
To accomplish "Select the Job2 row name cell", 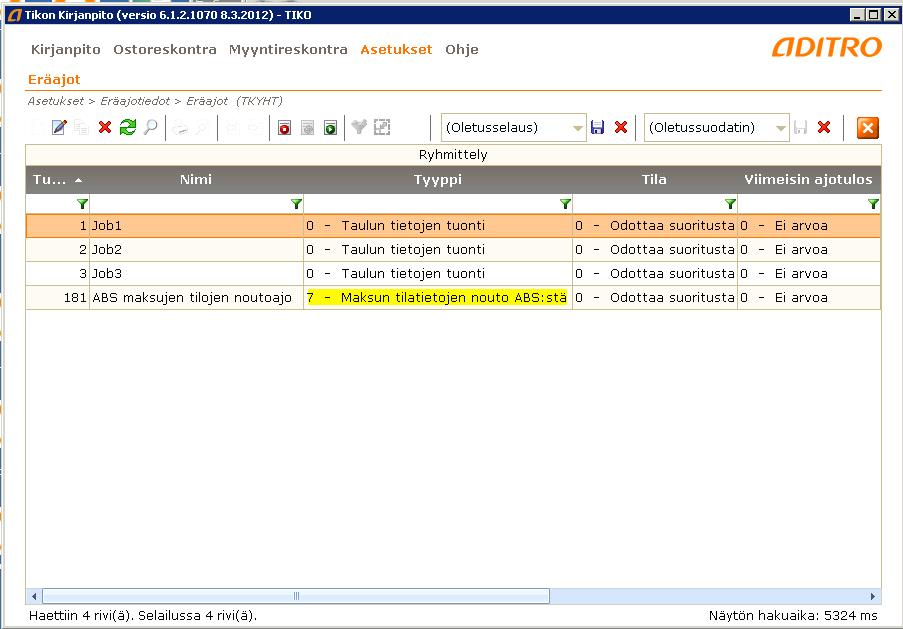I will (196, 250).
